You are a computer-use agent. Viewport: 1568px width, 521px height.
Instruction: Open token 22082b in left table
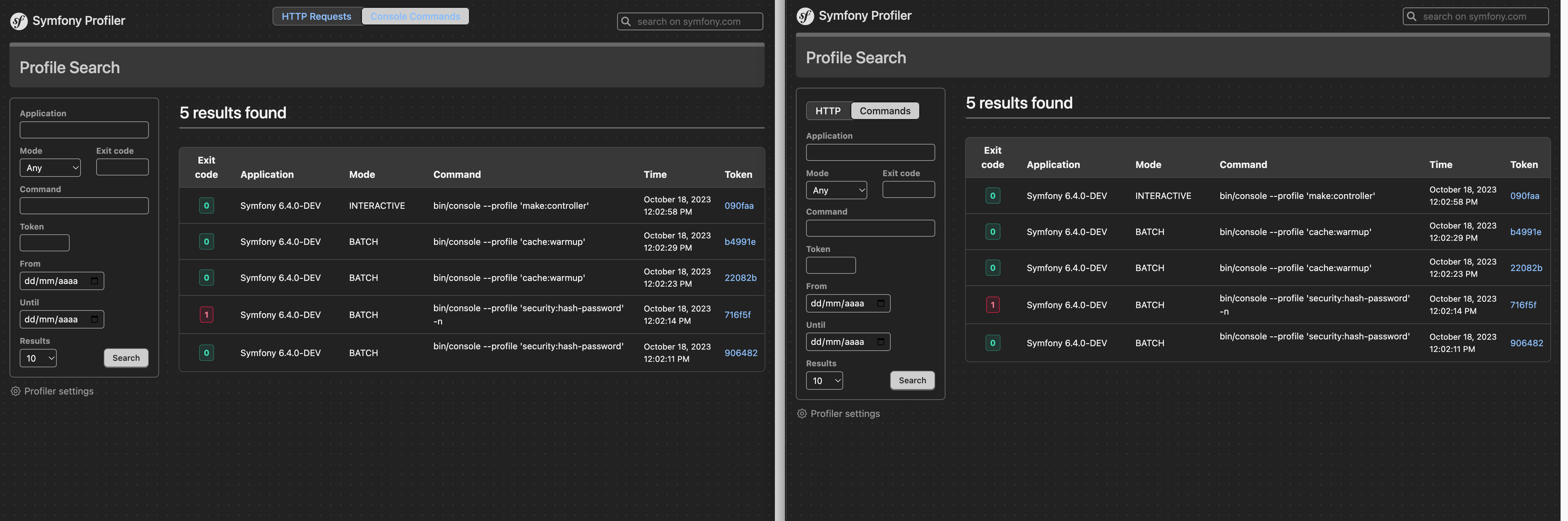pos(741,278)
